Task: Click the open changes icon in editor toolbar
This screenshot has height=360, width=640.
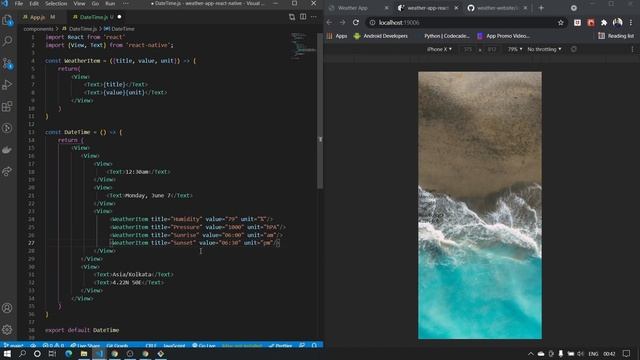Action: pyautogui.click(x=292, y=17)
